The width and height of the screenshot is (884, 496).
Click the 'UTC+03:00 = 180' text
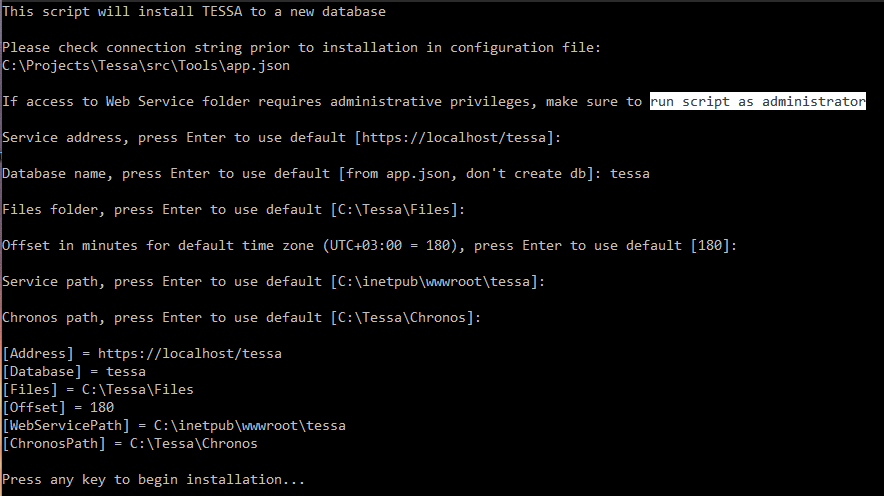tap(390, 246)
